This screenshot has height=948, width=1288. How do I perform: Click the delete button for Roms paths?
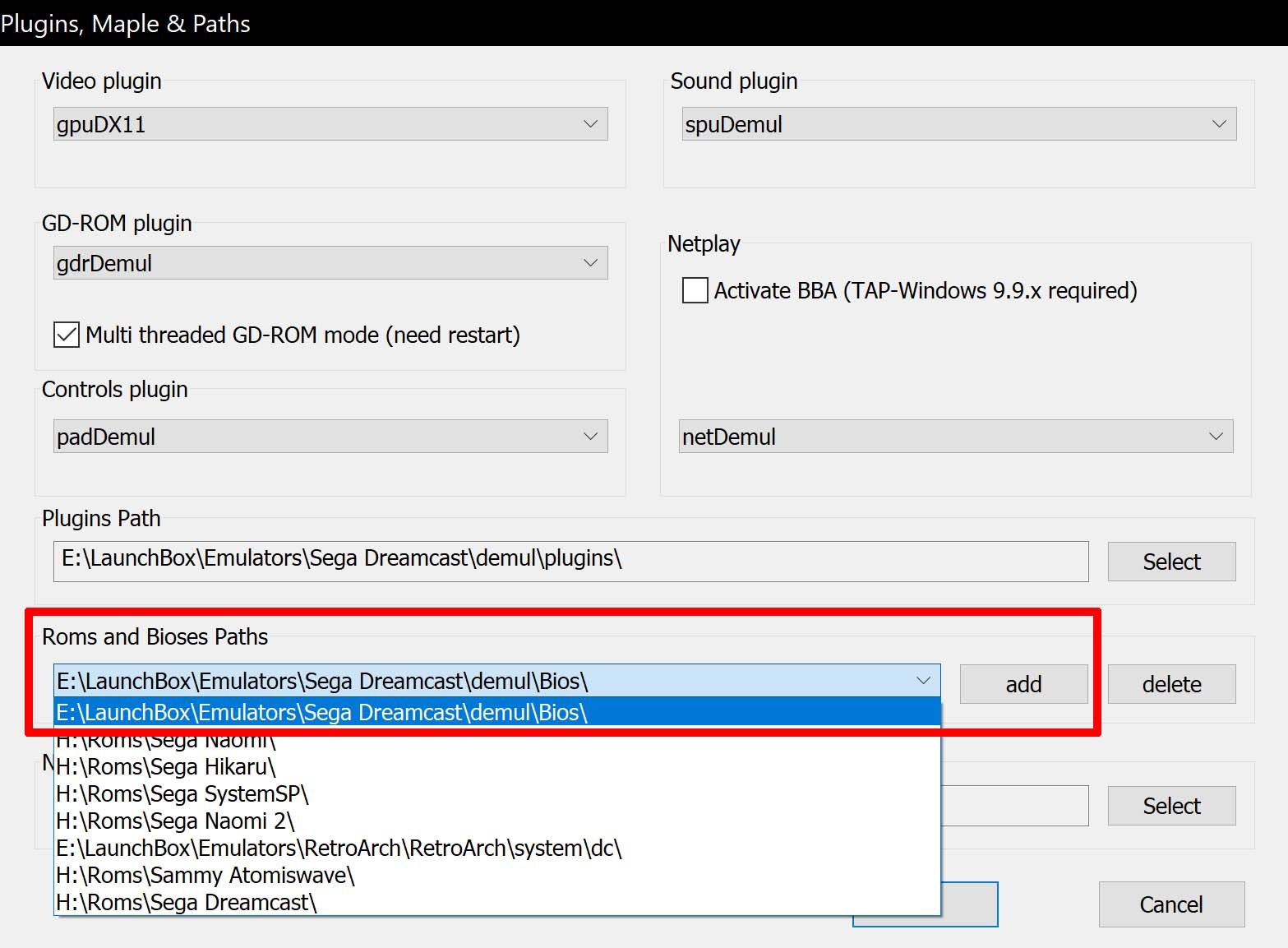[1171, 684]
